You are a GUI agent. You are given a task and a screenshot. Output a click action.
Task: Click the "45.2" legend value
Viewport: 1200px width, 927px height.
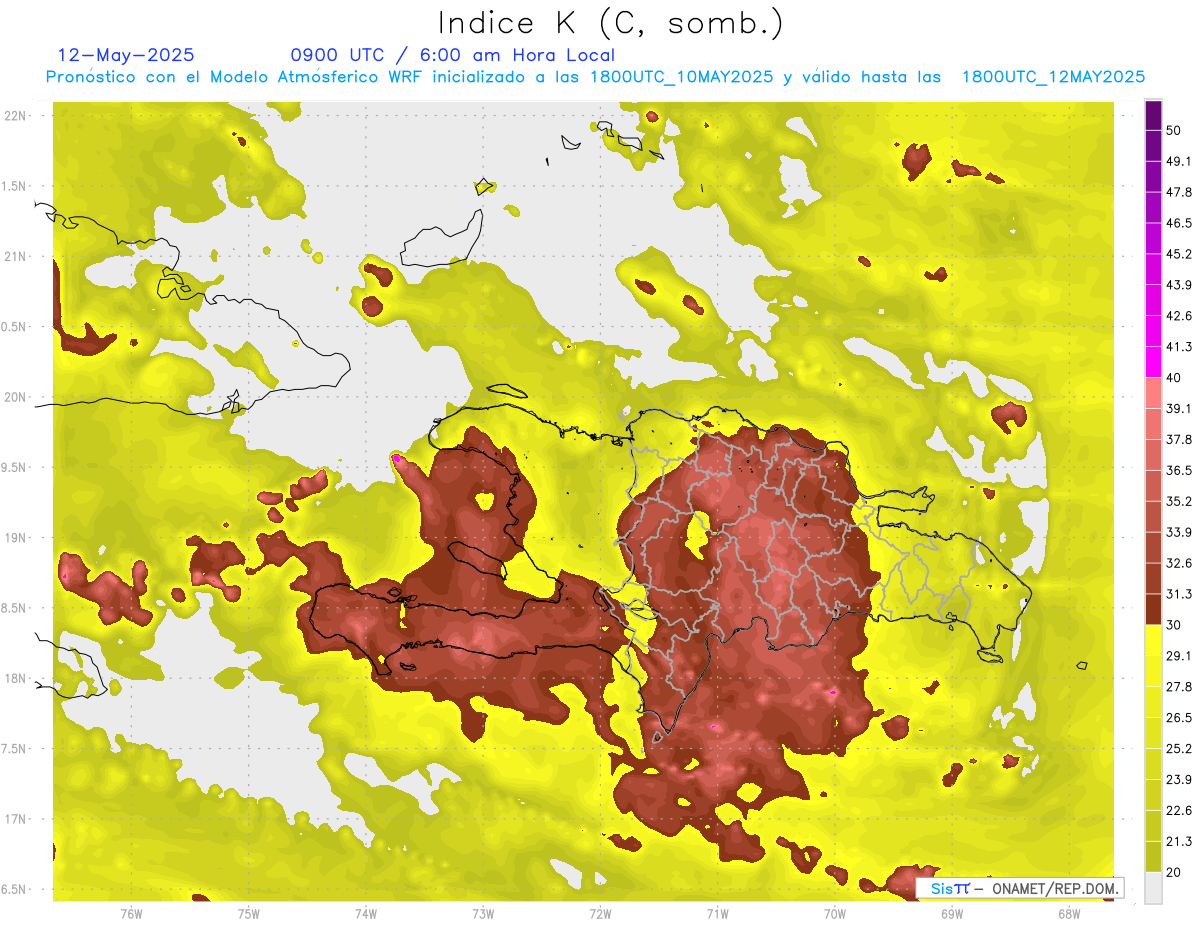click(x=1178, y=254)
